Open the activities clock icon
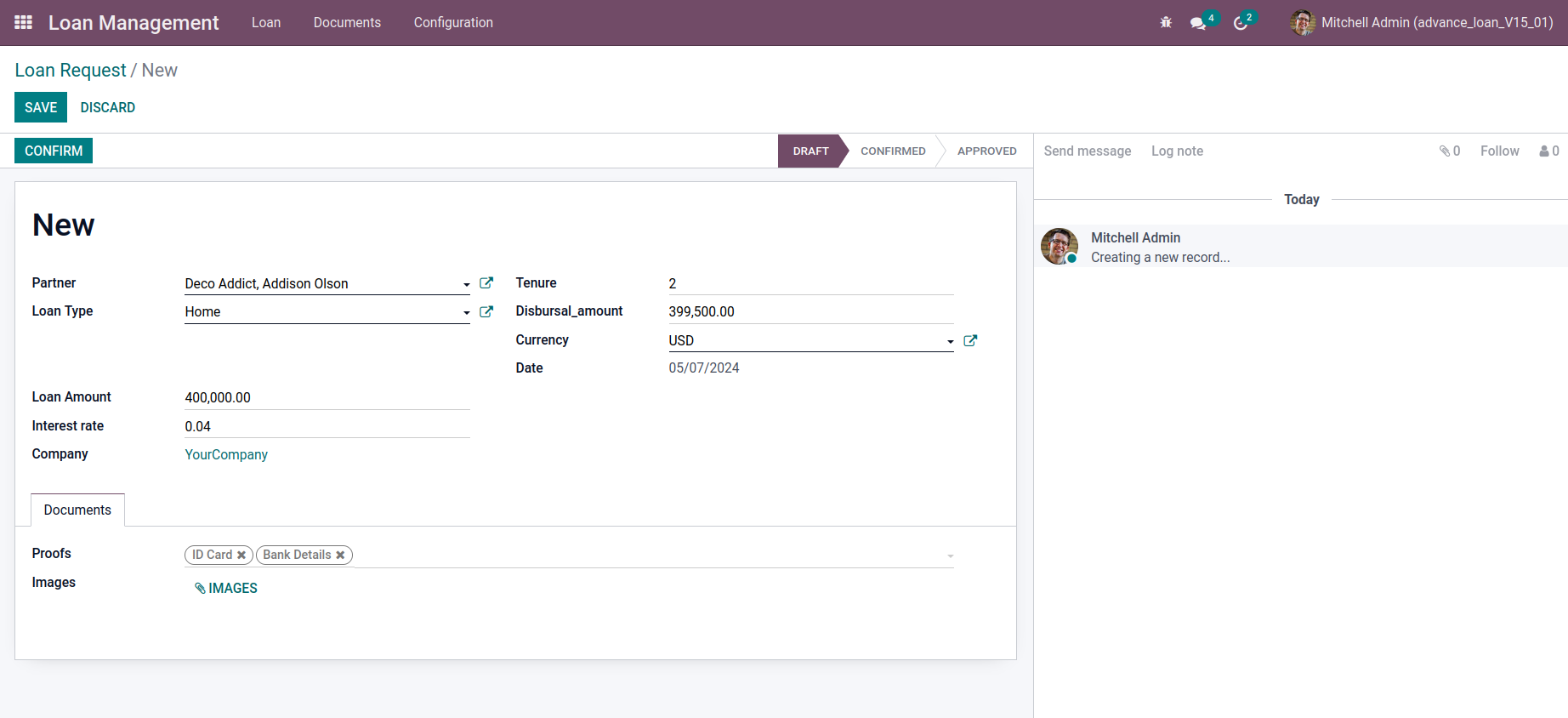 [1241, 23]
